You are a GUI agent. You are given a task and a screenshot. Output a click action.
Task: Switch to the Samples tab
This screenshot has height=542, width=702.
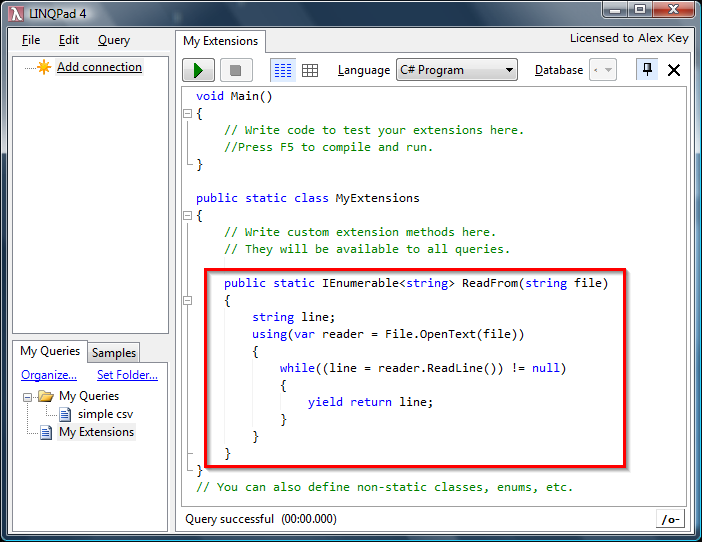point(114,353)
